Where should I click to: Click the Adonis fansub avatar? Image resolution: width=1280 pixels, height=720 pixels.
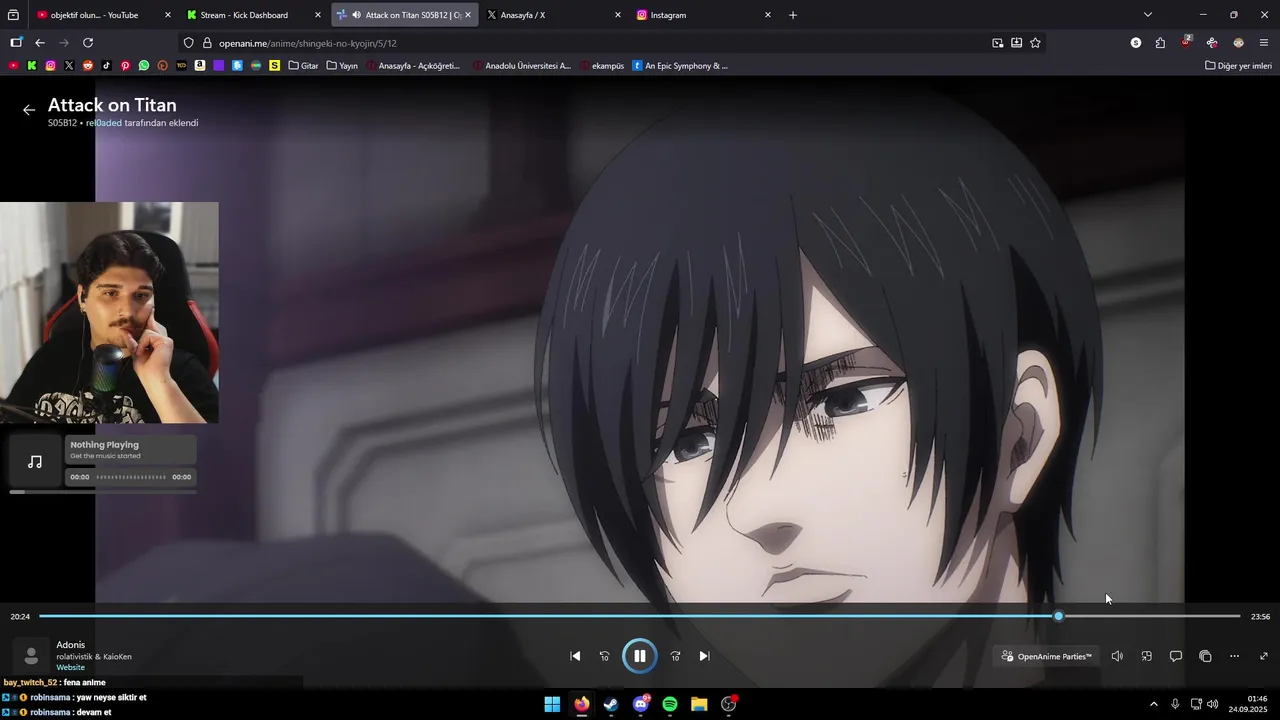tap(31, 656)
